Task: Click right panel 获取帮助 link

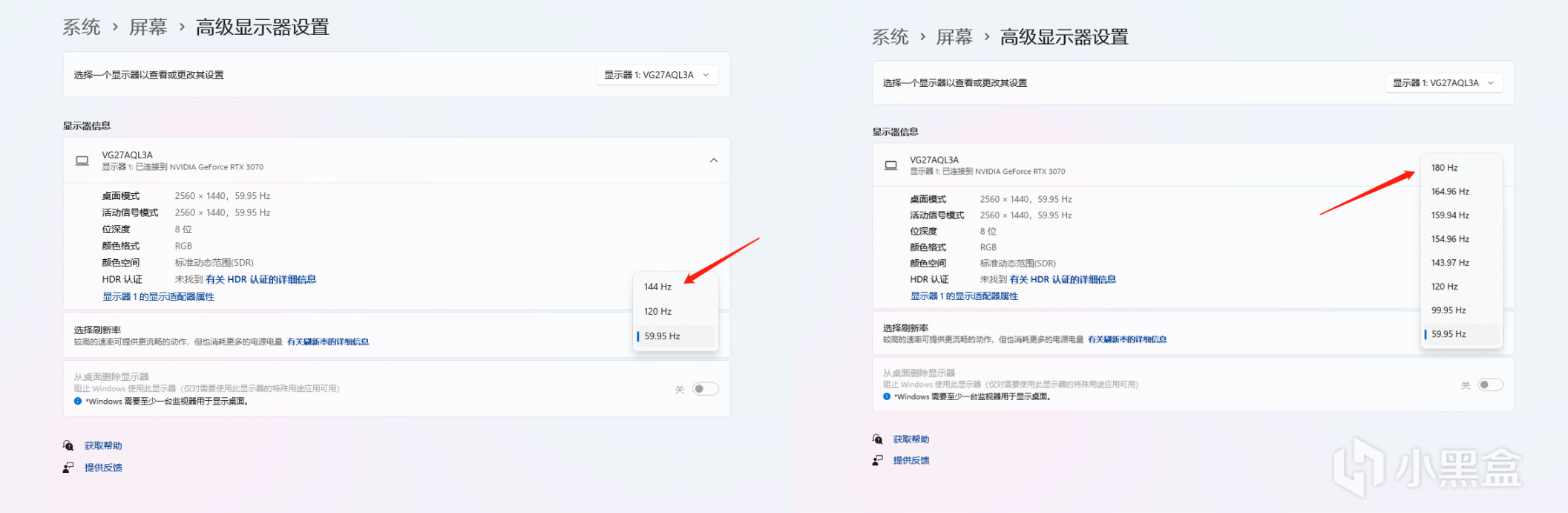Action: pos(911,440)
